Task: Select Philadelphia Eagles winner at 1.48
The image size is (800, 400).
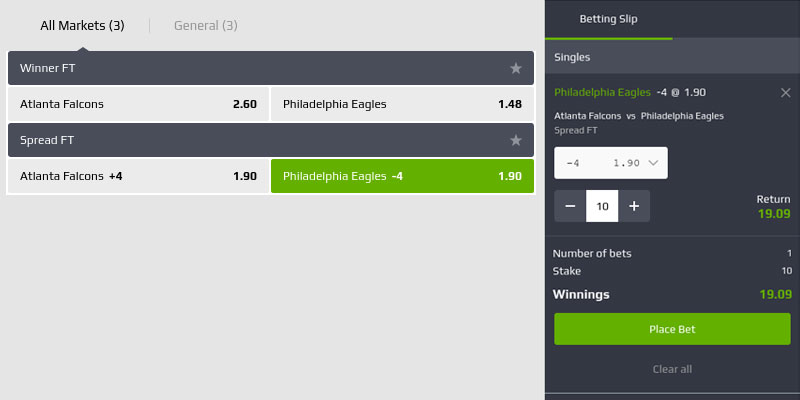Action: point(402,104)
